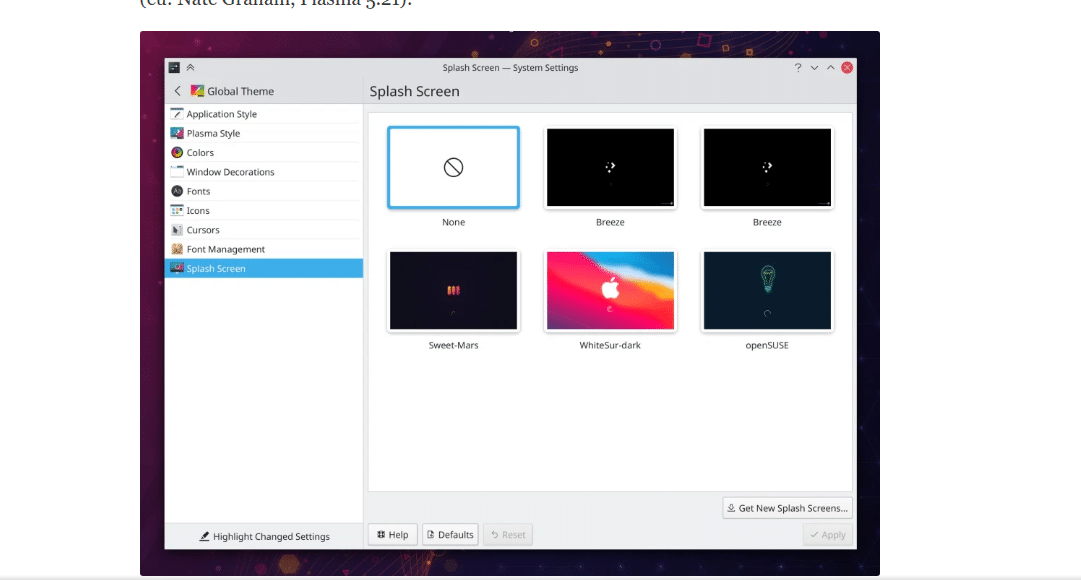Select the Splash Screen sidebar entry

[x=264, y=268]
